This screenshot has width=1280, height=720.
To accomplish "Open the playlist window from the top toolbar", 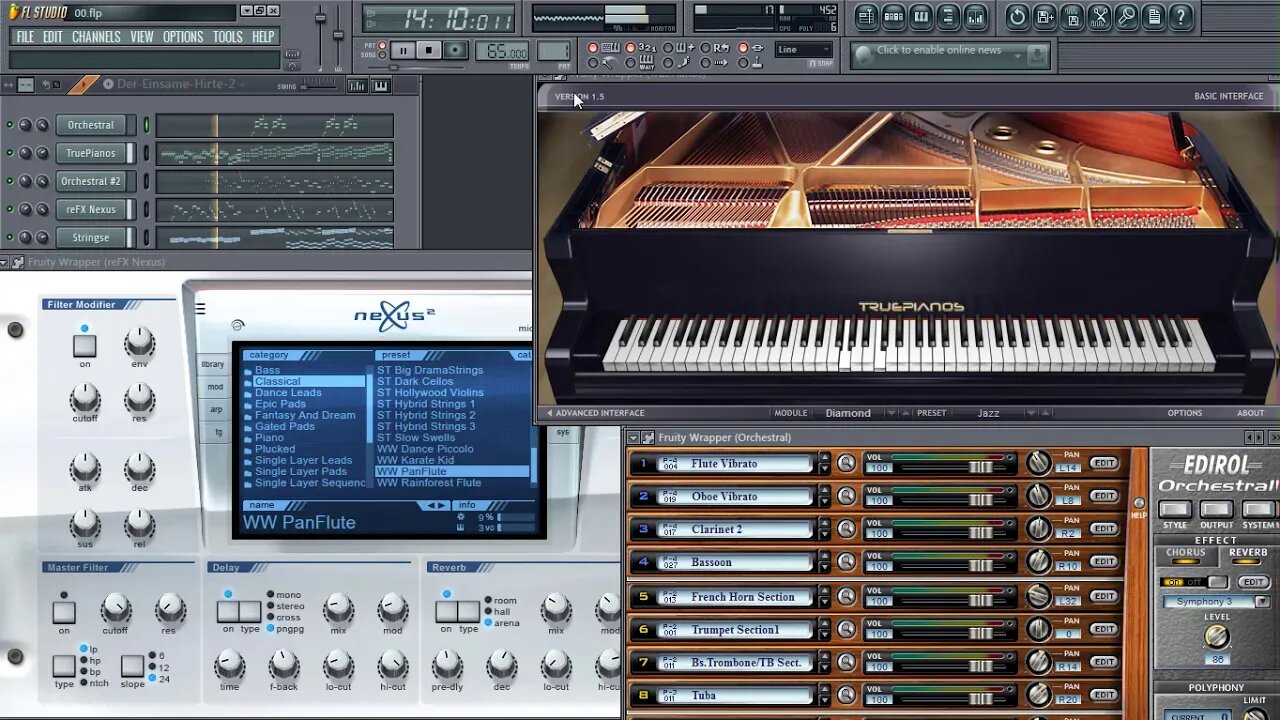I will 866,16.
